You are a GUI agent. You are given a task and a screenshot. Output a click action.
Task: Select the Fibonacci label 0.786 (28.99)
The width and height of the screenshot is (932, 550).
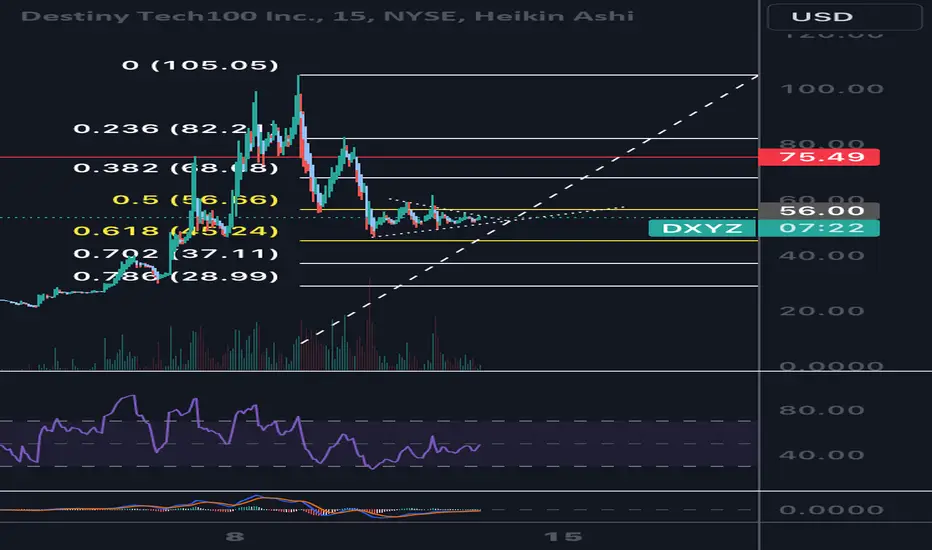[x=176, y=276]
